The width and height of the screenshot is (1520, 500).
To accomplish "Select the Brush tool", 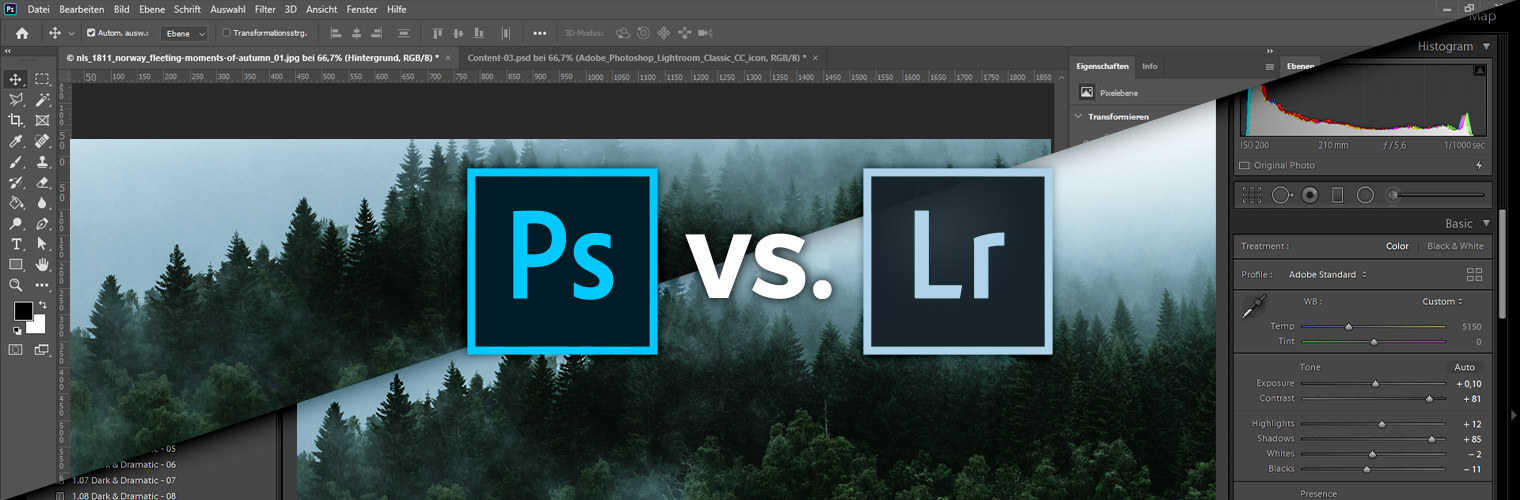I will 16,161.
